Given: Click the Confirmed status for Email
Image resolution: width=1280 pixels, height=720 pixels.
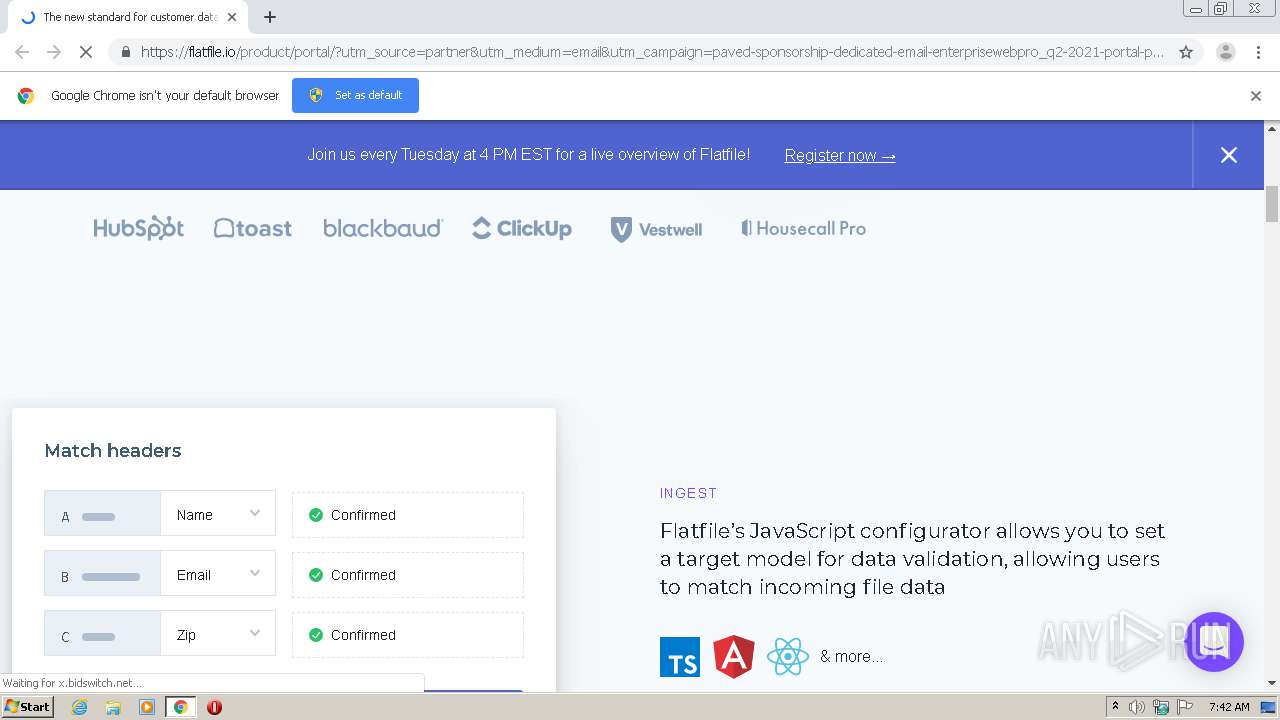Looking at the screenshot, I should (x=408, y=575).
